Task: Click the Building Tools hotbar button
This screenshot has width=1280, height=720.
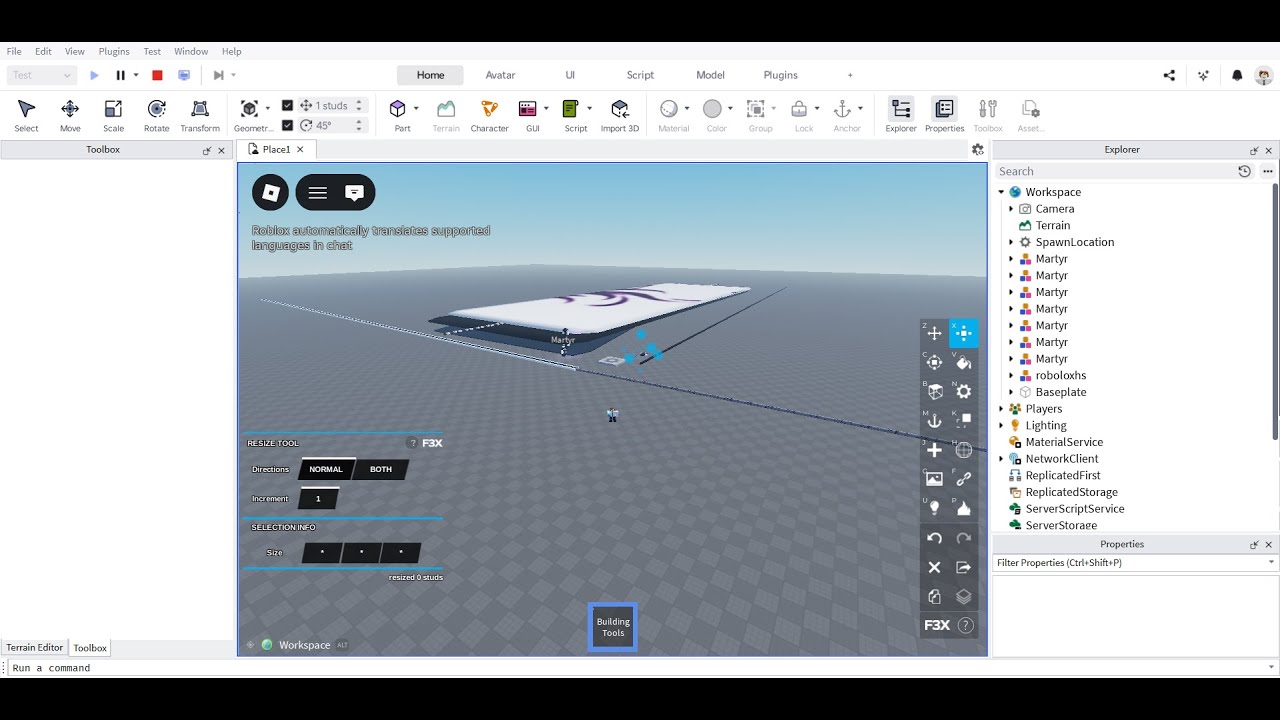Action: [613, 628]
